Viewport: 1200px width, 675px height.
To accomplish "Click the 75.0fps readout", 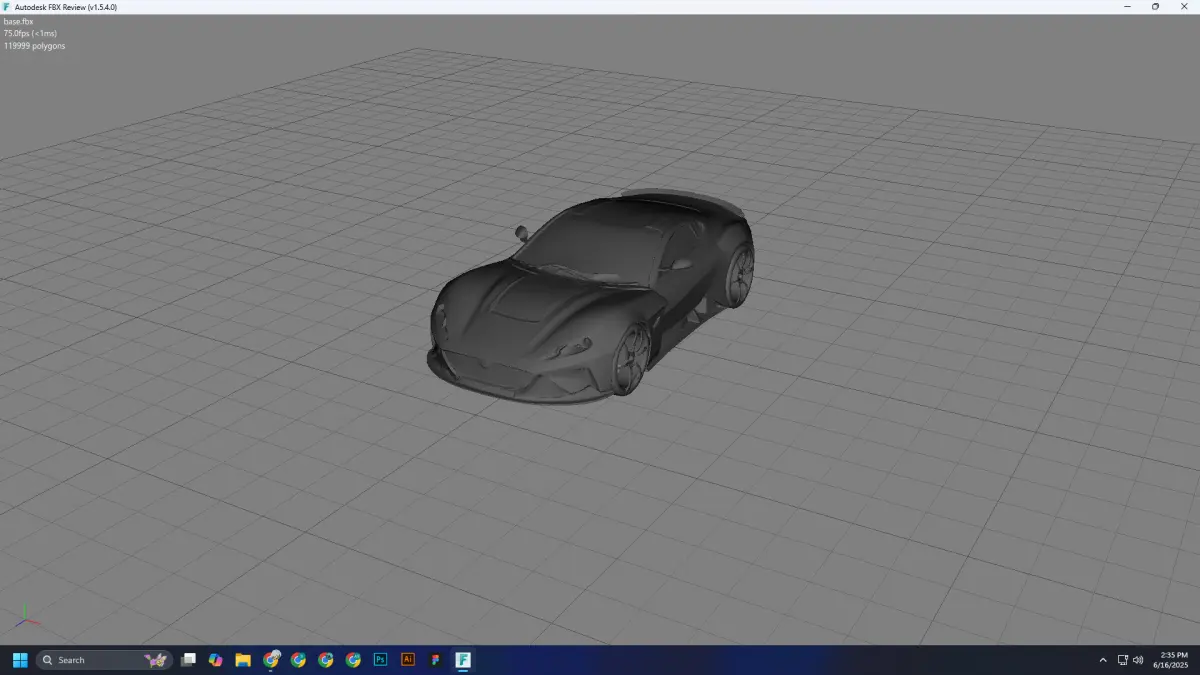I will (x=31, y=33).
